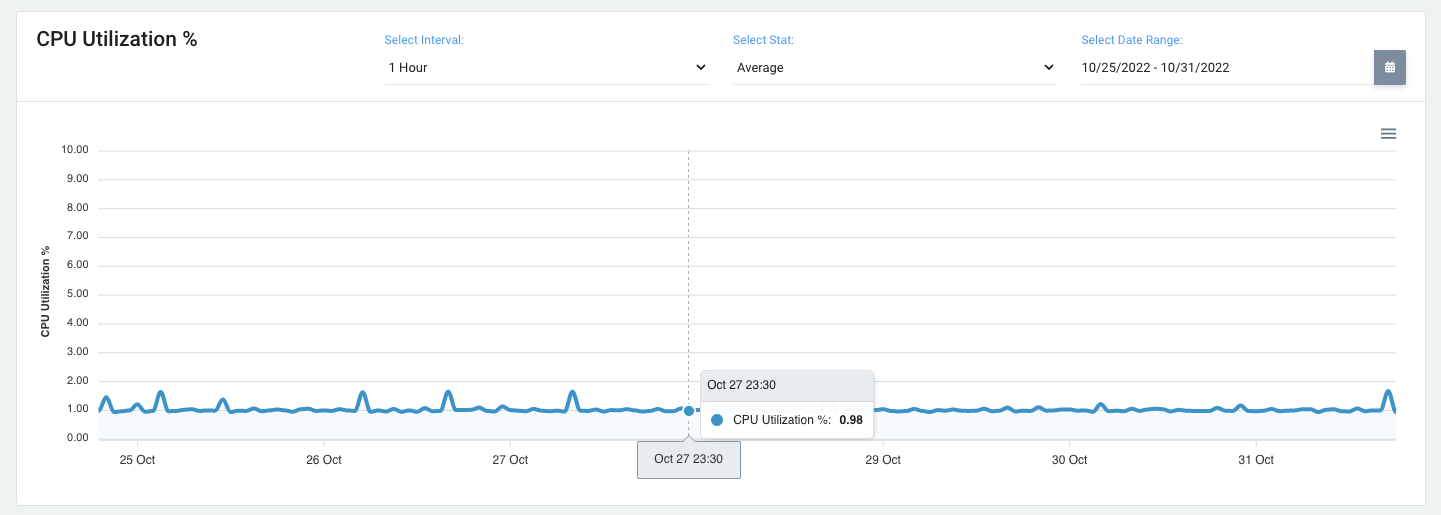Open the chart hamburger menu icon
The width and height of the screenshot is (1441, 515).
click(1388, 133)
